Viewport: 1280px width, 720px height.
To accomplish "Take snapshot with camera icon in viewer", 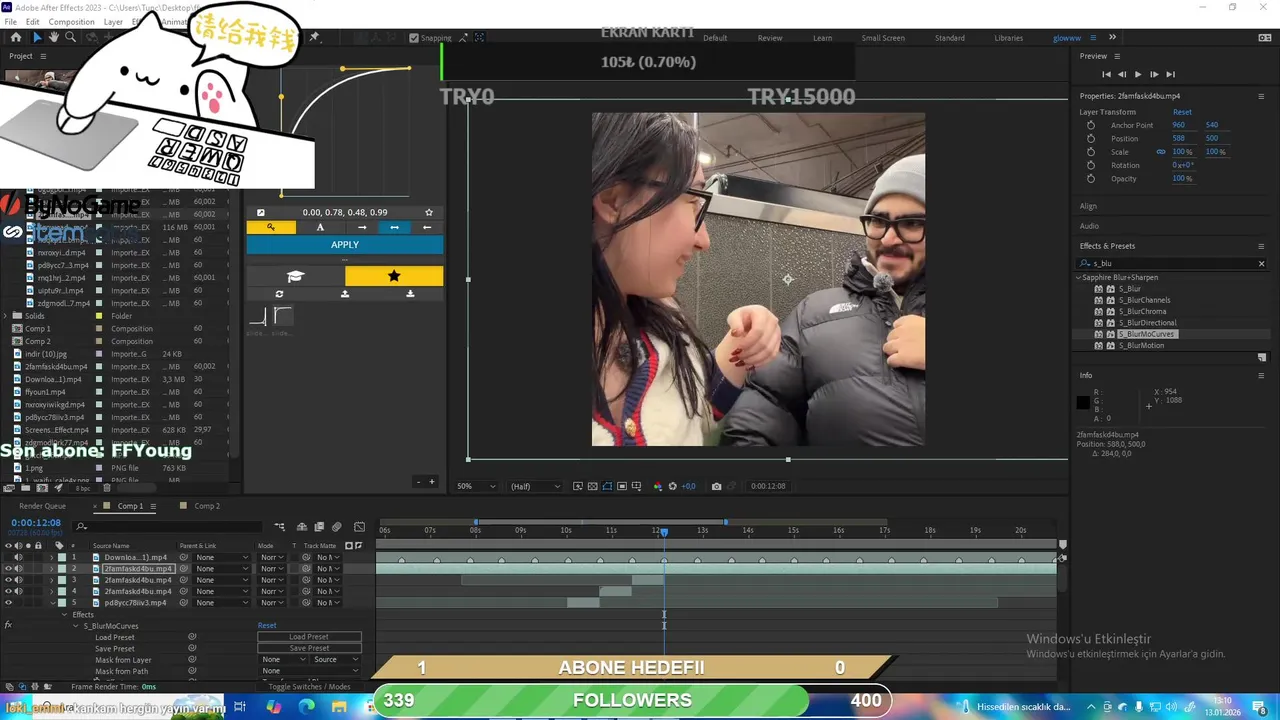I will (x=716, y=486).
